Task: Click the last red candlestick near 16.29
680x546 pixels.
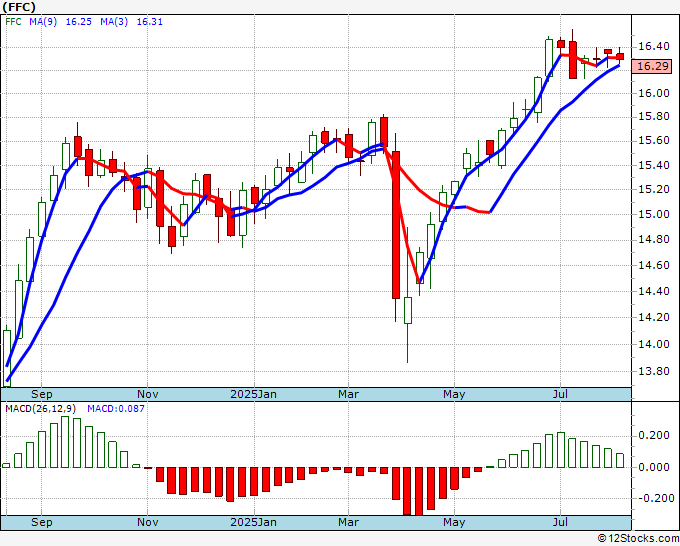Action: (x=620, y=56)
